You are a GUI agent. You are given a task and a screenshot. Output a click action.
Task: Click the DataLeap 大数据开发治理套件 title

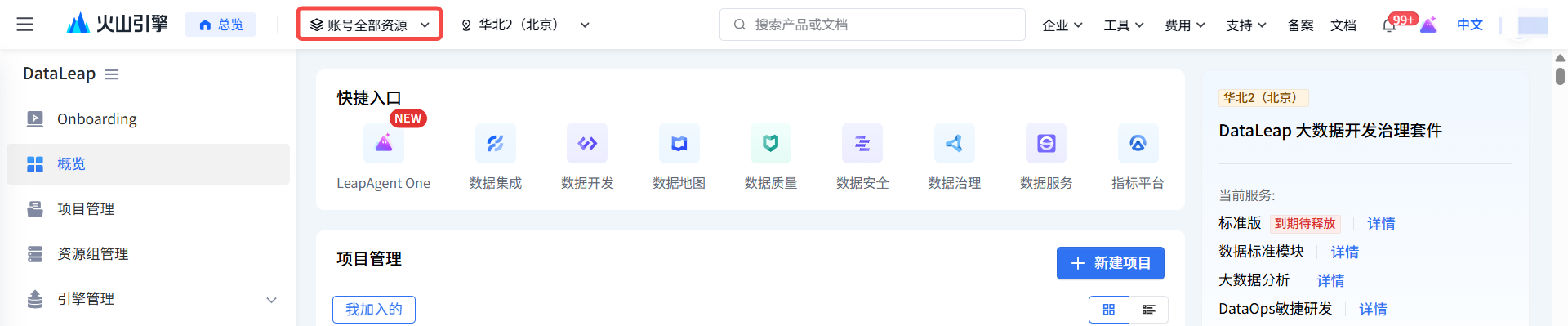[x=1330, y=131]
